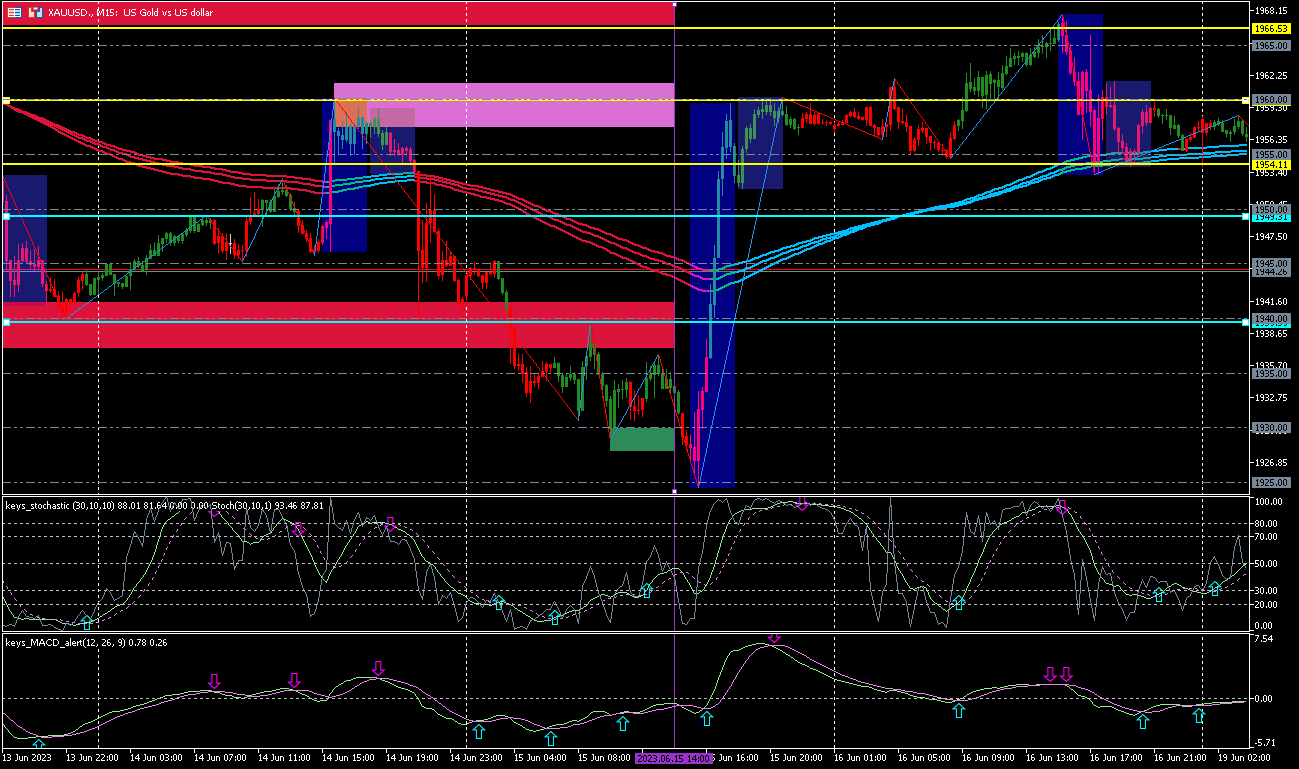Click the gray 1925.00 price label
This screenshot has height=769, width=1299.
[1270, 483]
